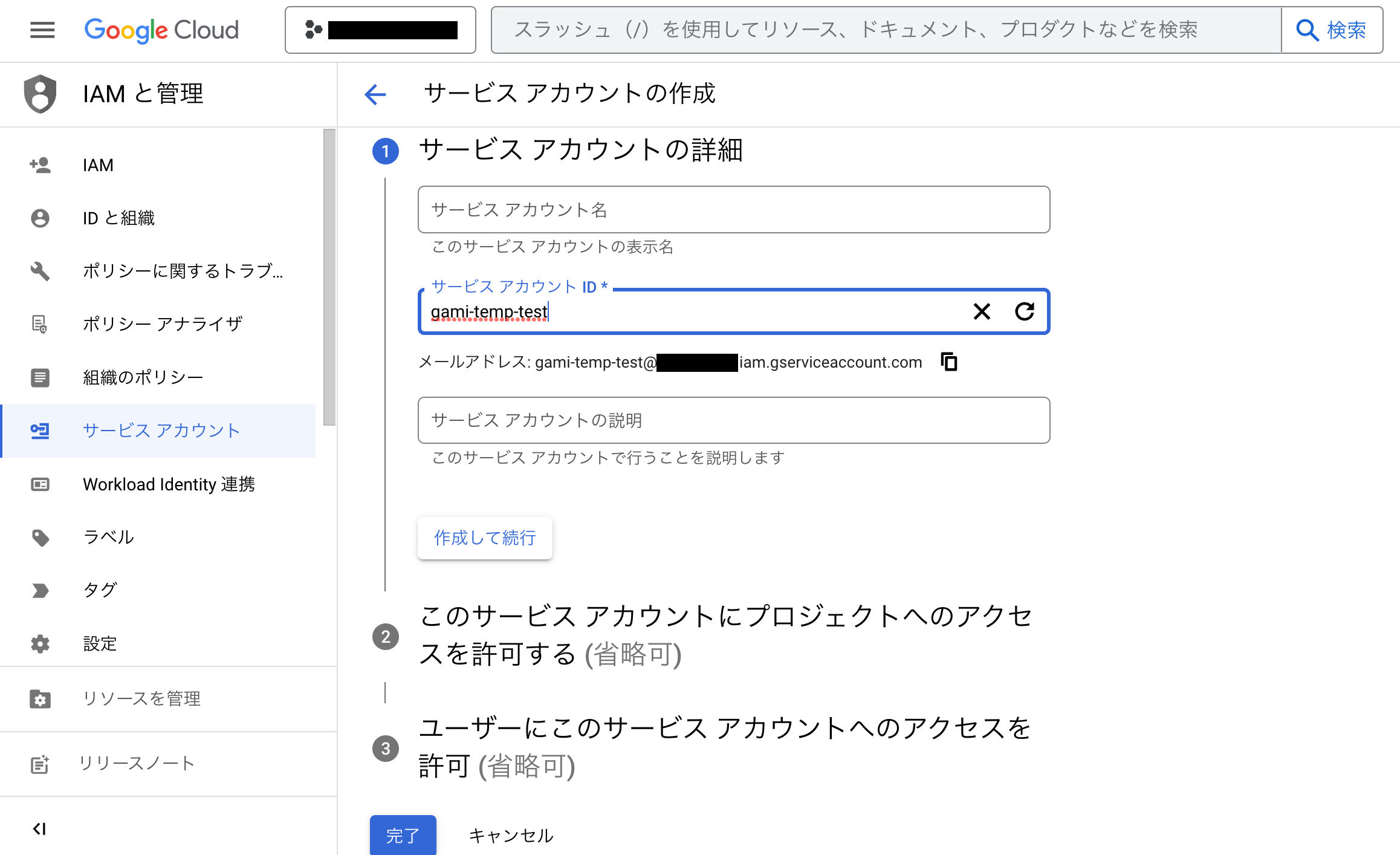This screenshot has height=855, width=1400.
Task: Click the resource search input field
Action: (886, 30)
